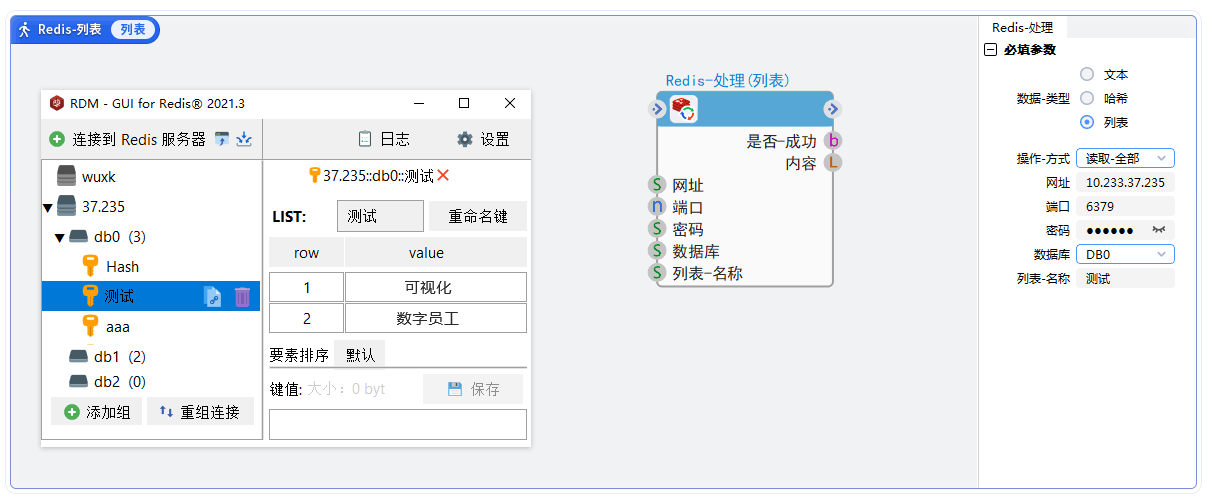Click the node's right flow-output arrow port

[833, 109]
